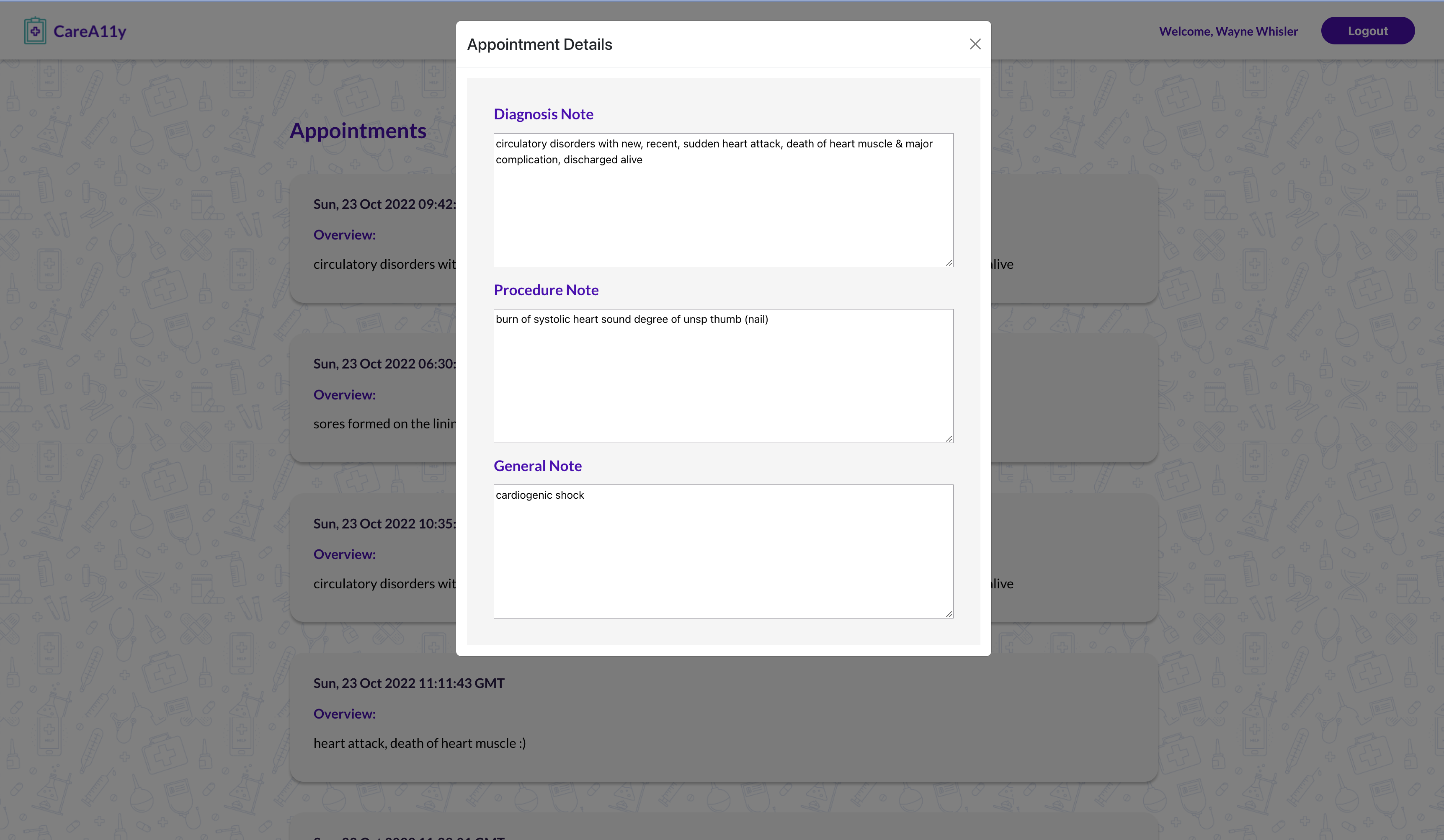The width and height of the screenshot is (1444, 840).
Task: Click the CareA11y clipboard logo icon
Action: (35, 31)
